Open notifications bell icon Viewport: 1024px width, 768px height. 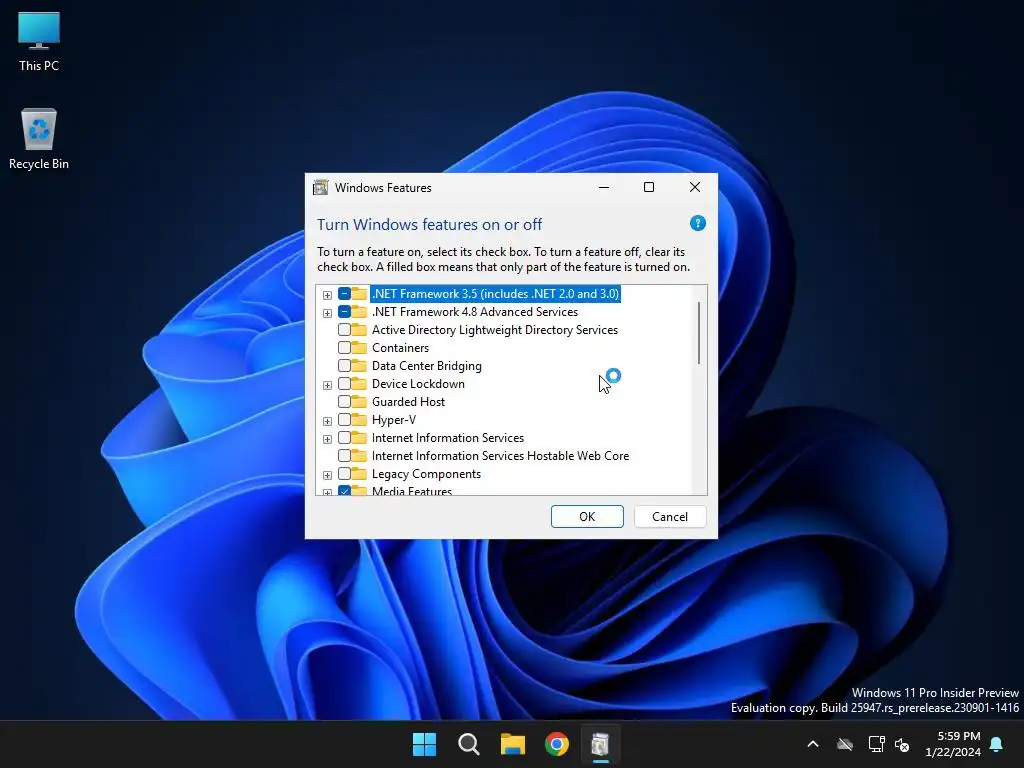pyautogui.click(x=997, y=744)
